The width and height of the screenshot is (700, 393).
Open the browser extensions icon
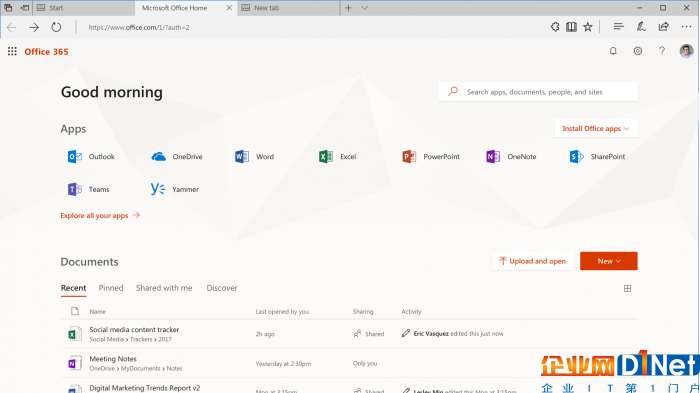click(x=555, y=27)
